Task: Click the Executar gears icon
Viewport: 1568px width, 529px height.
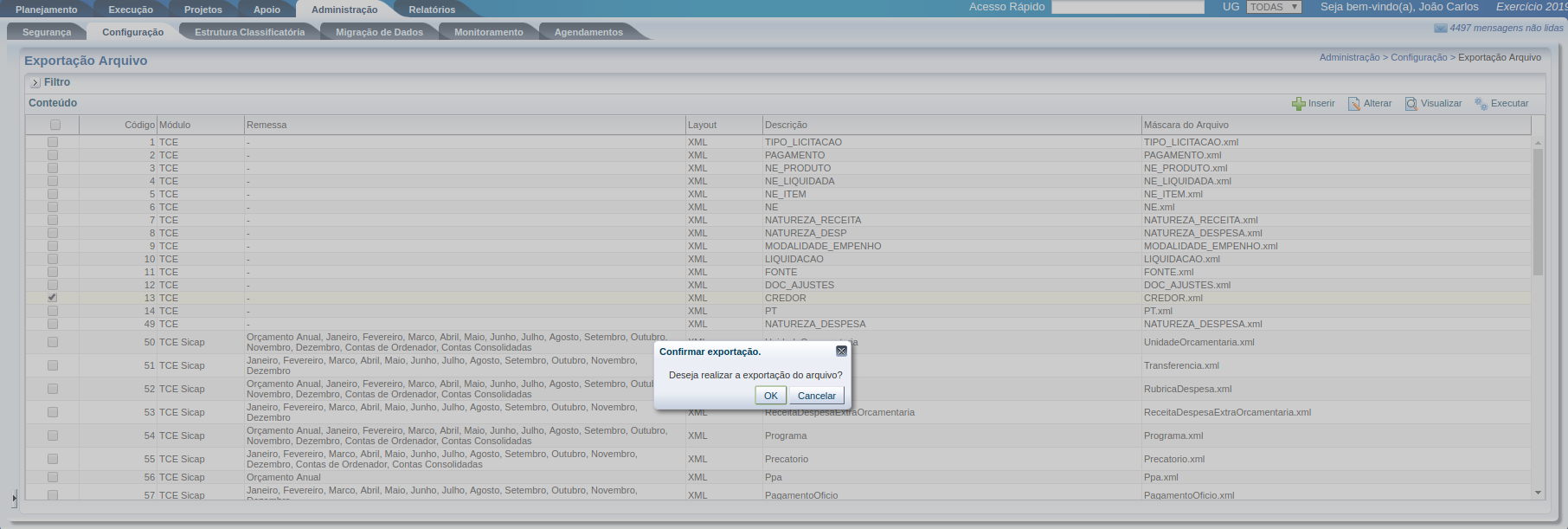Action: tap(1481, 104)
